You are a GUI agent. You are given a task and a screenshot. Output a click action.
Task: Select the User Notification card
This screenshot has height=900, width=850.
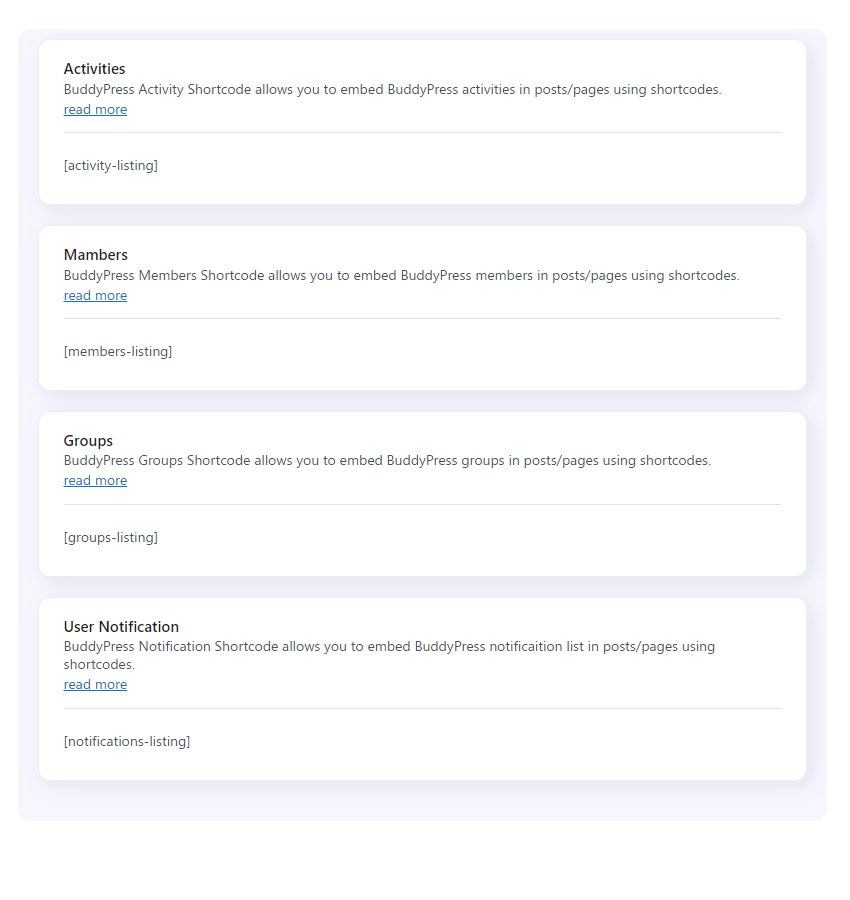[x=421, y=688]
